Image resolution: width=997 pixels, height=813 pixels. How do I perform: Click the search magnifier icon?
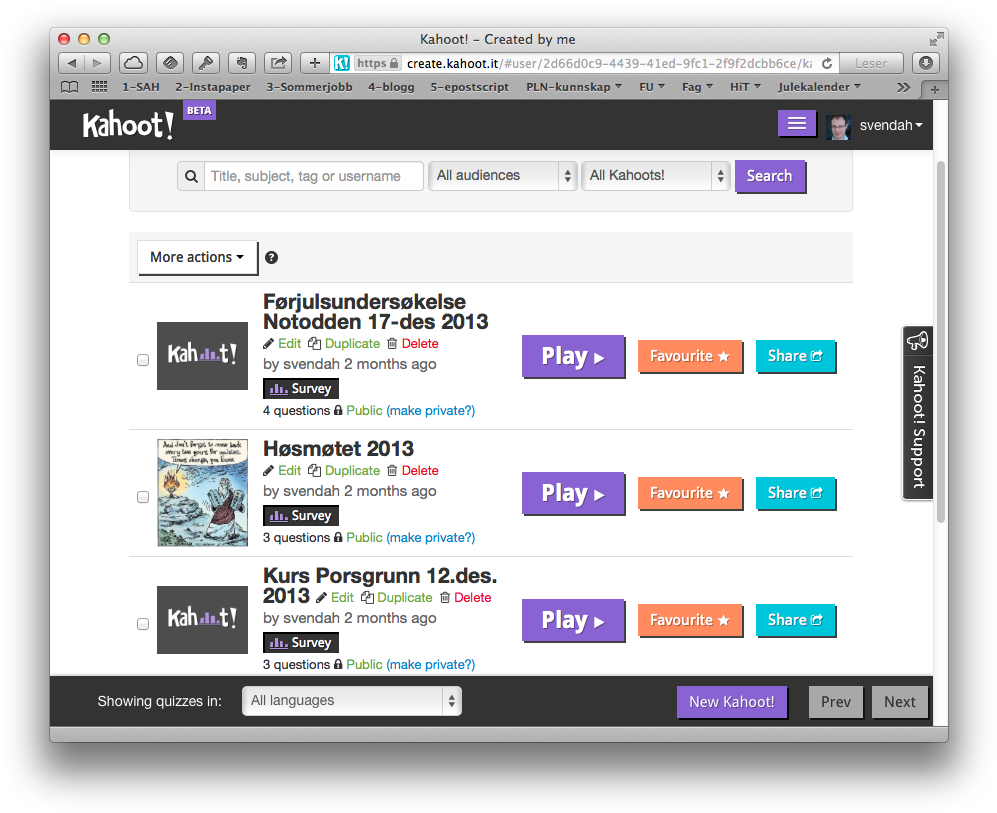[x=191, y=176]
